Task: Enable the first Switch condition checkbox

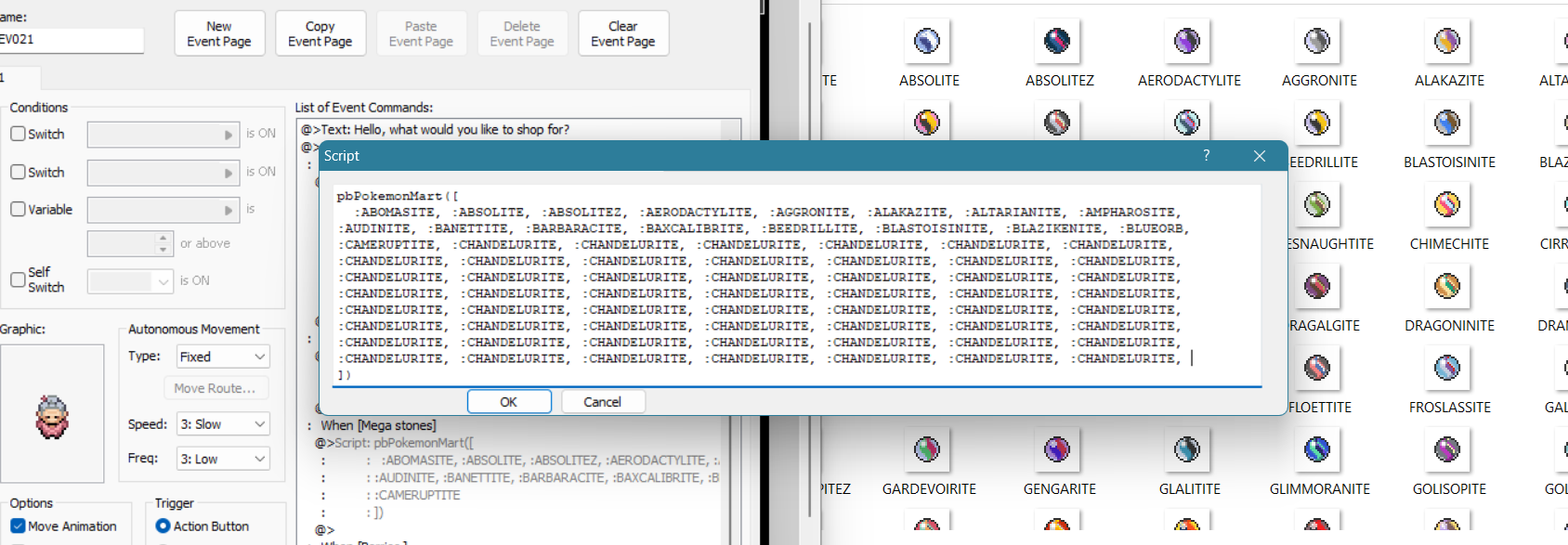Action: pyautogui.click(x=18, y=134)
